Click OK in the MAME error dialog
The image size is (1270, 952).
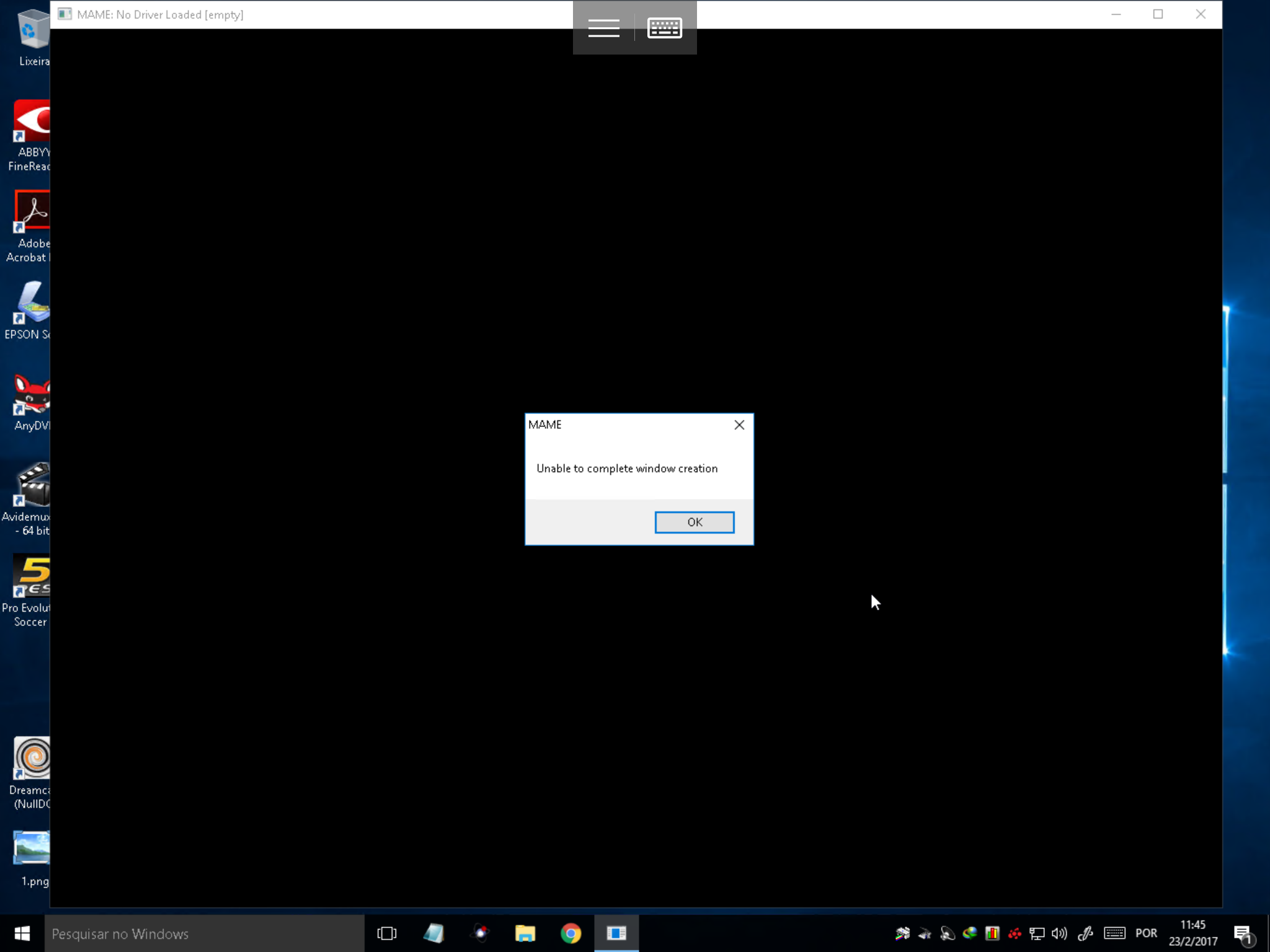pyautogui.click(x=694, y=522)
